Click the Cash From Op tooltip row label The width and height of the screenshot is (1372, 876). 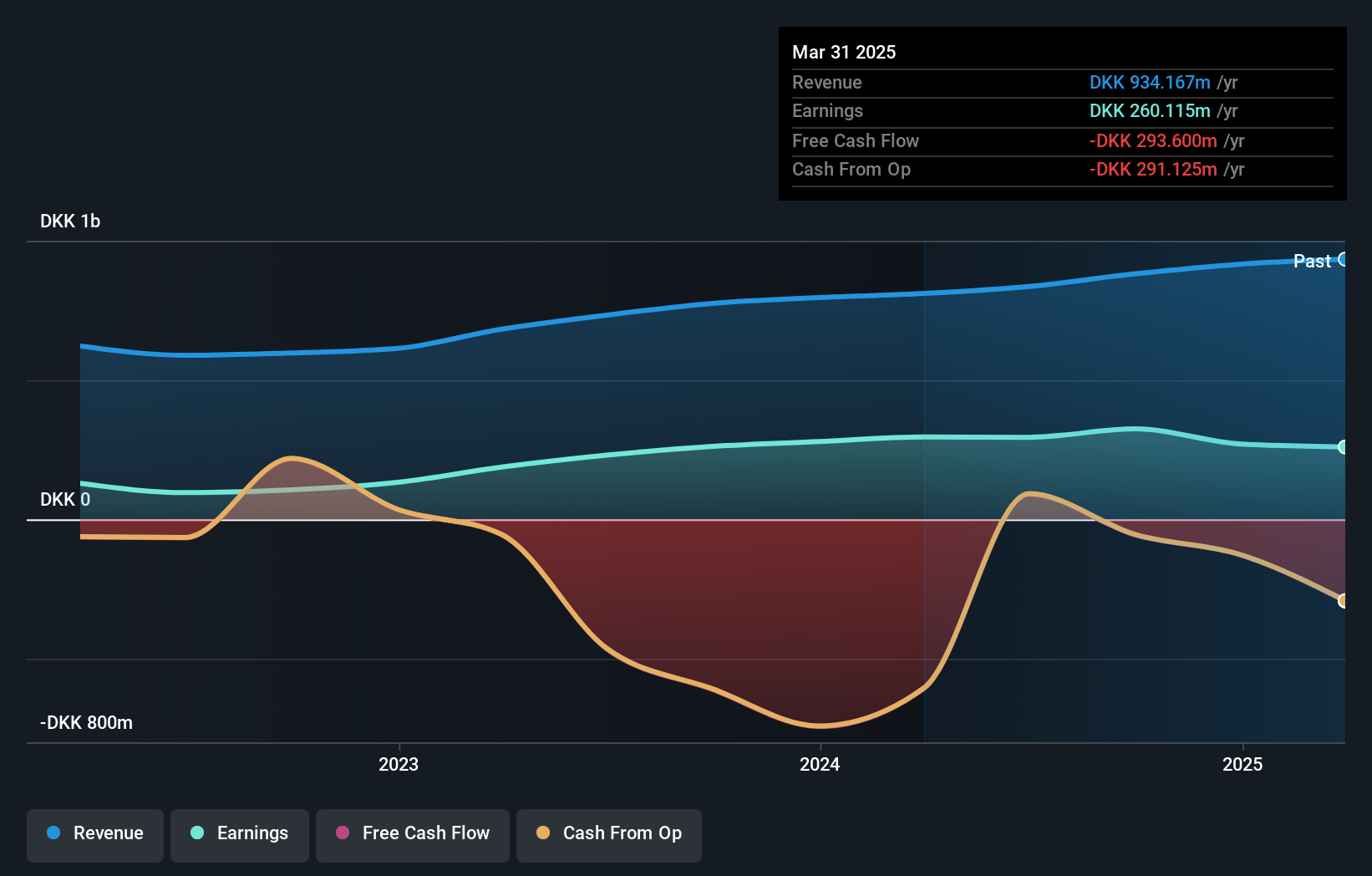coord(851,170)
